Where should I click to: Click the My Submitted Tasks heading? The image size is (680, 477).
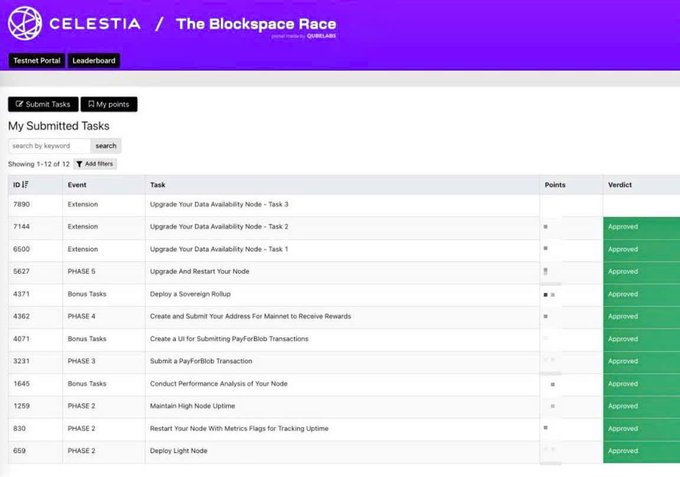click(x=59, y=126)
